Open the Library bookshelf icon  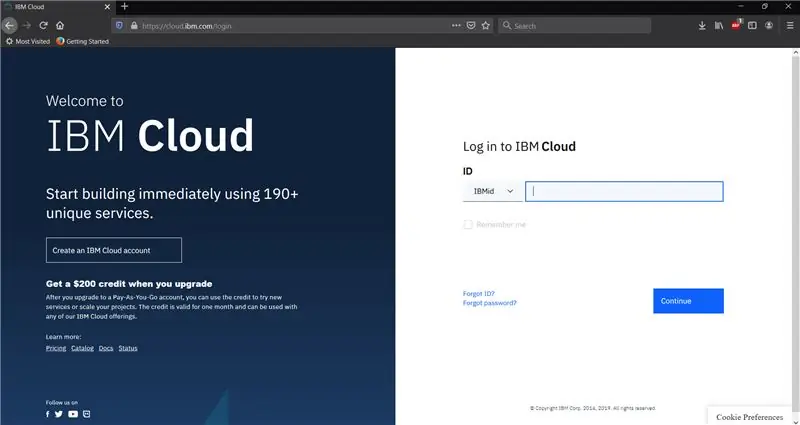[719, 26]
